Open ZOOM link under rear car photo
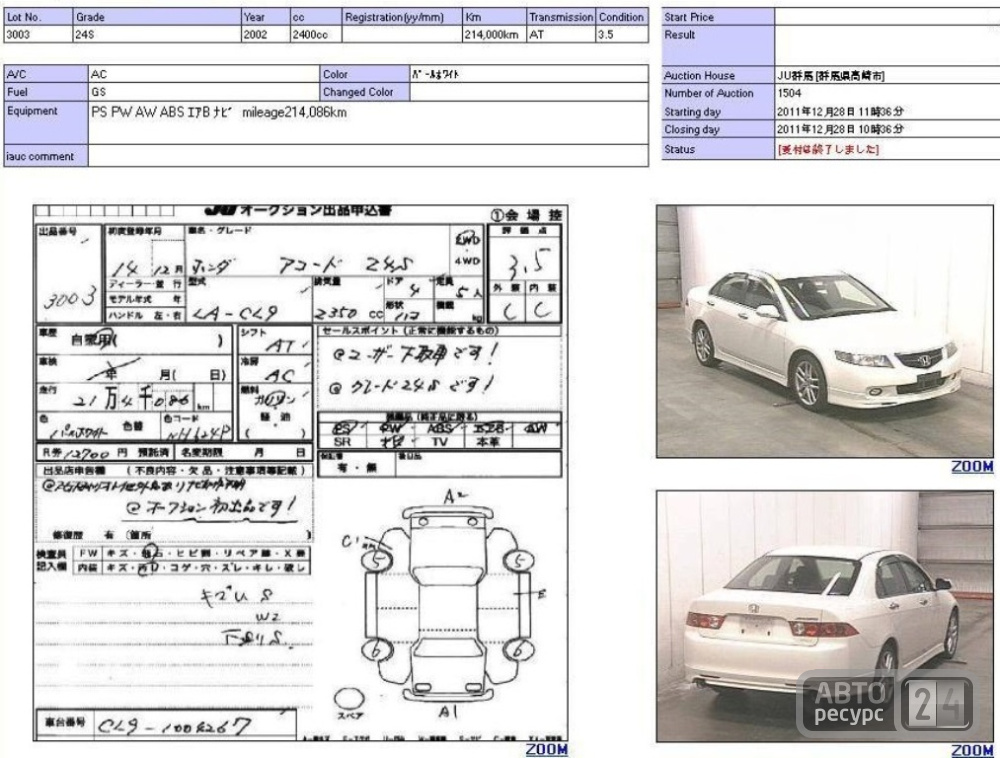Screen dimensions: 1000x758 coord(972,750)
